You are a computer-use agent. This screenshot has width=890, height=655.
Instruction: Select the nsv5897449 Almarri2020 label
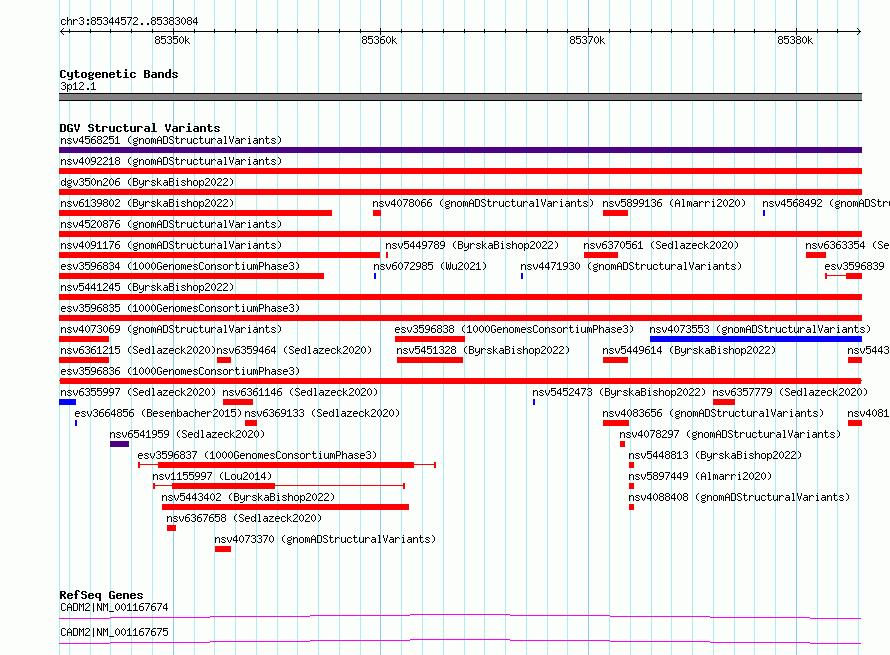point(700,476)
